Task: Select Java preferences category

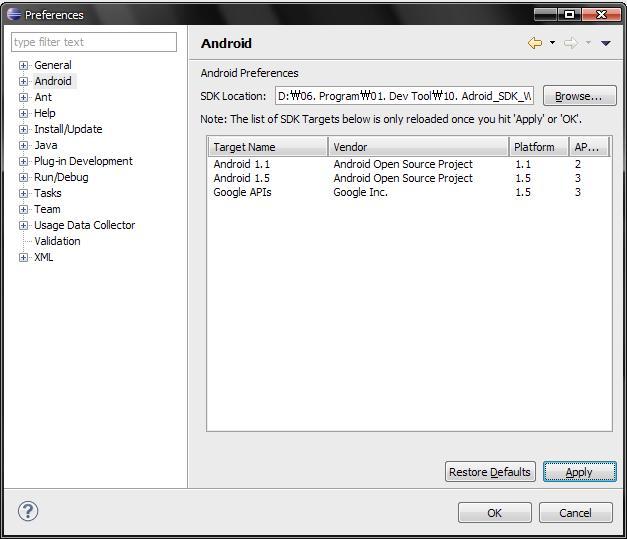Action: click(x=46, y=145)
